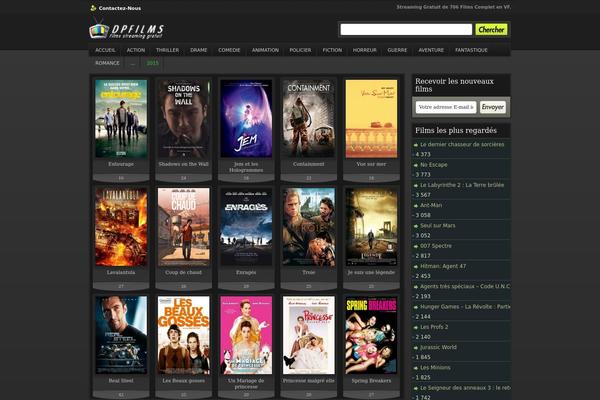Click the green arrow beside Jurassic World
Image resolution: width=600 pixels, height=400 pixels.
coord(416,348)
